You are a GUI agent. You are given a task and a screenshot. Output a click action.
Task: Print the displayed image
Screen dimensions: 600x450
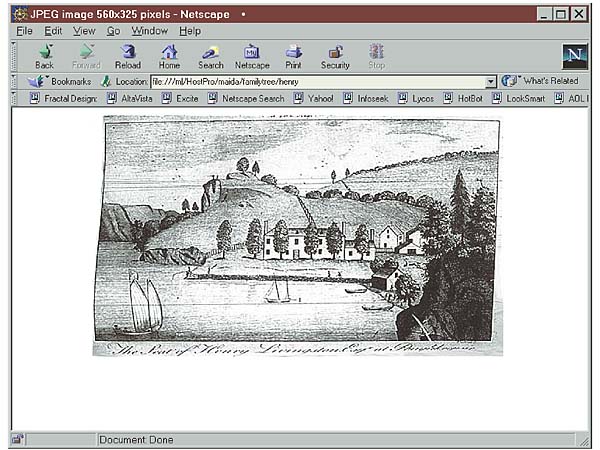point(293,56)
